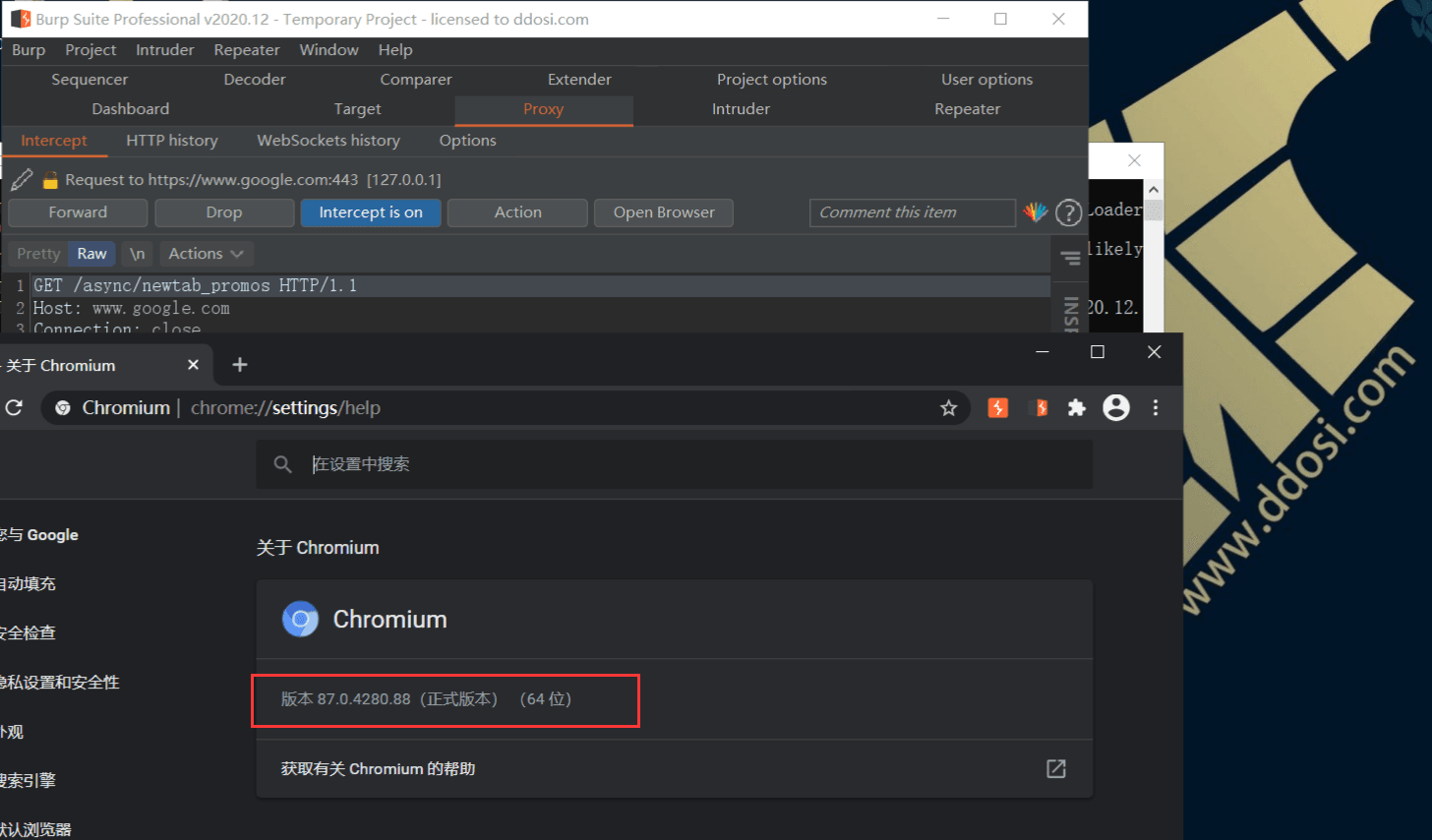Viewport: 1432px width, 840px height.
Task: Switch to the User options tab
Action: click(x=986, y=80)
